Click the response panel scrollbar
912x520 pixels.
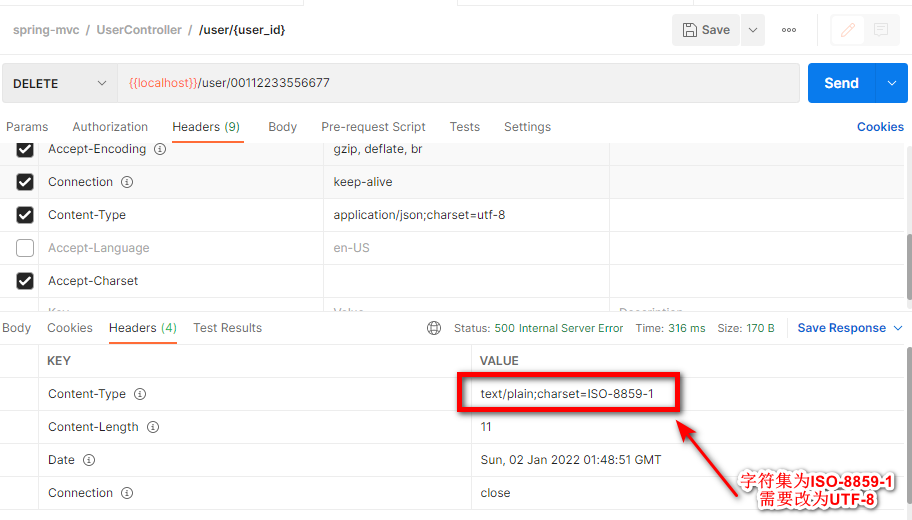pos(909,425)
